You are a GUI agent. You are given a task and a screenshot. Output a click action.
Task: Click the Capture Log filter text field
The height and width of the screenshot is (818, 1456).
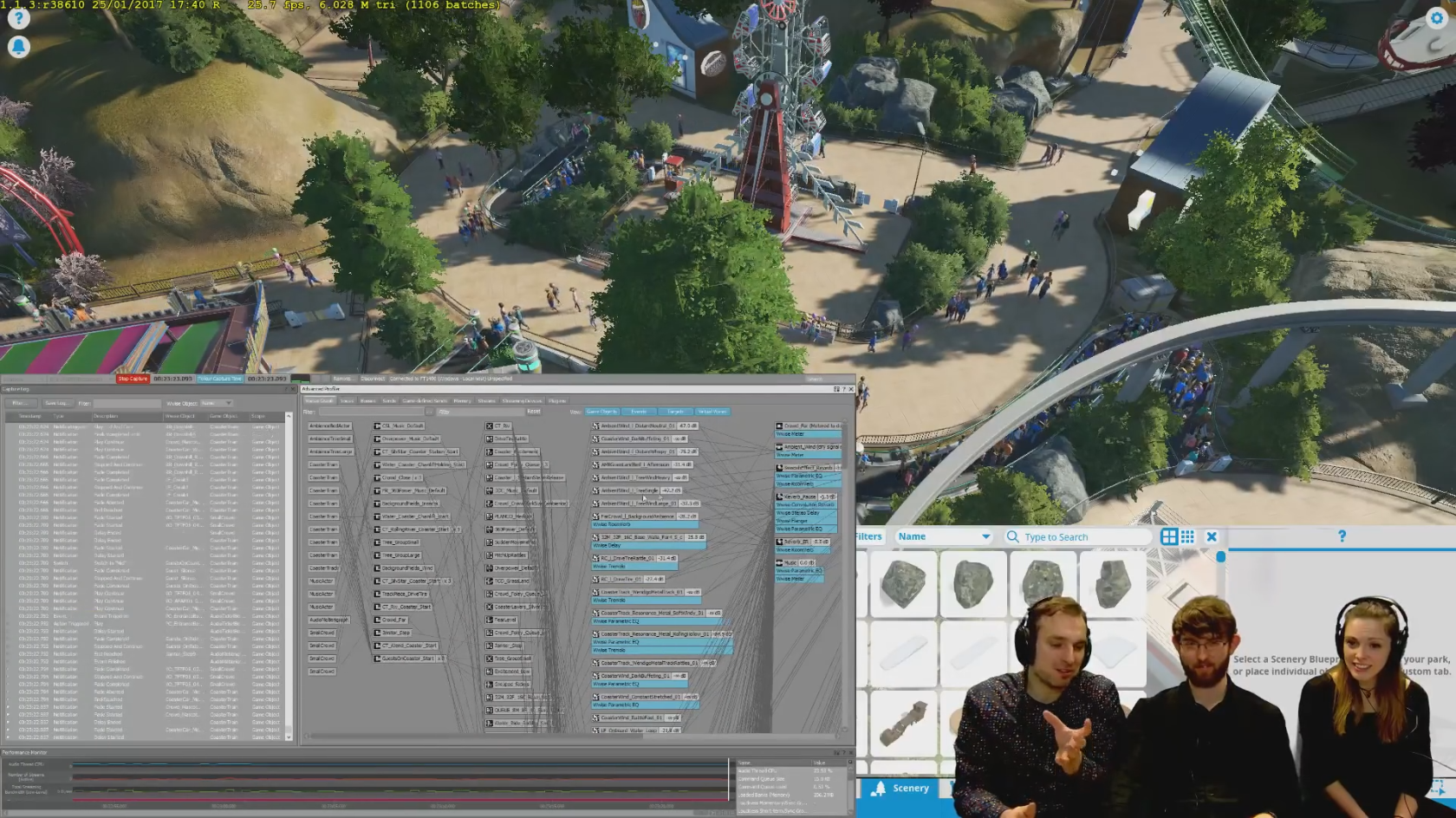[127, 403]
